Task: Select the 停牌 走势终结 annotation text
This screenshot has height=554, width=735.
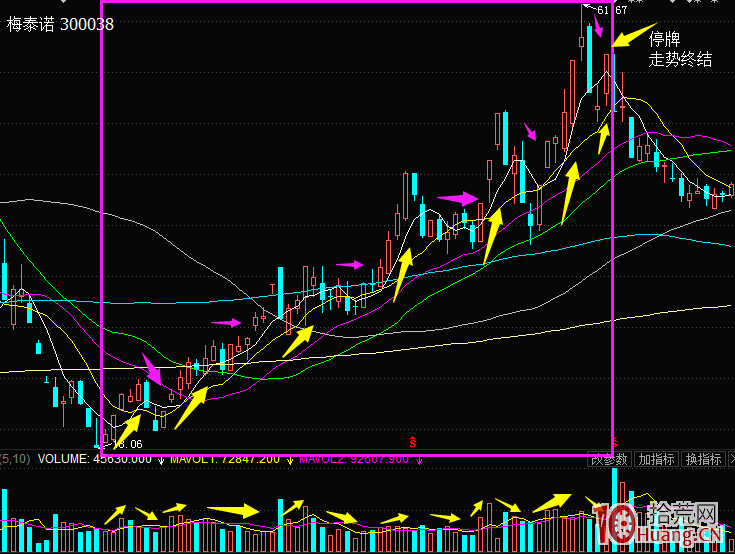Action: [x=680, y=49]
